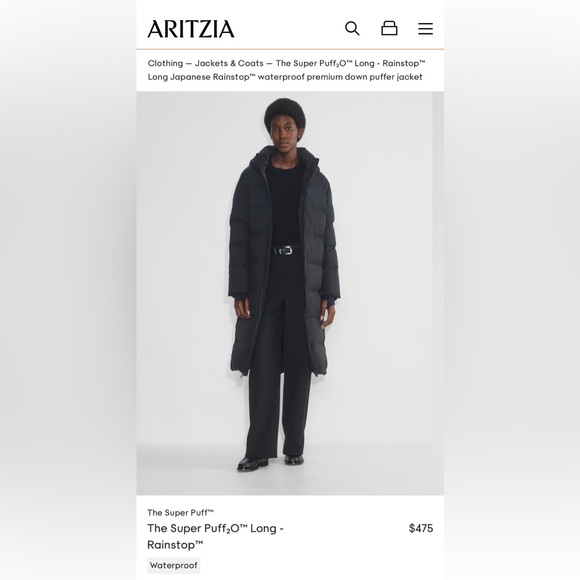Tap the puffer coat's hood collar

click(x=284, y=157)
